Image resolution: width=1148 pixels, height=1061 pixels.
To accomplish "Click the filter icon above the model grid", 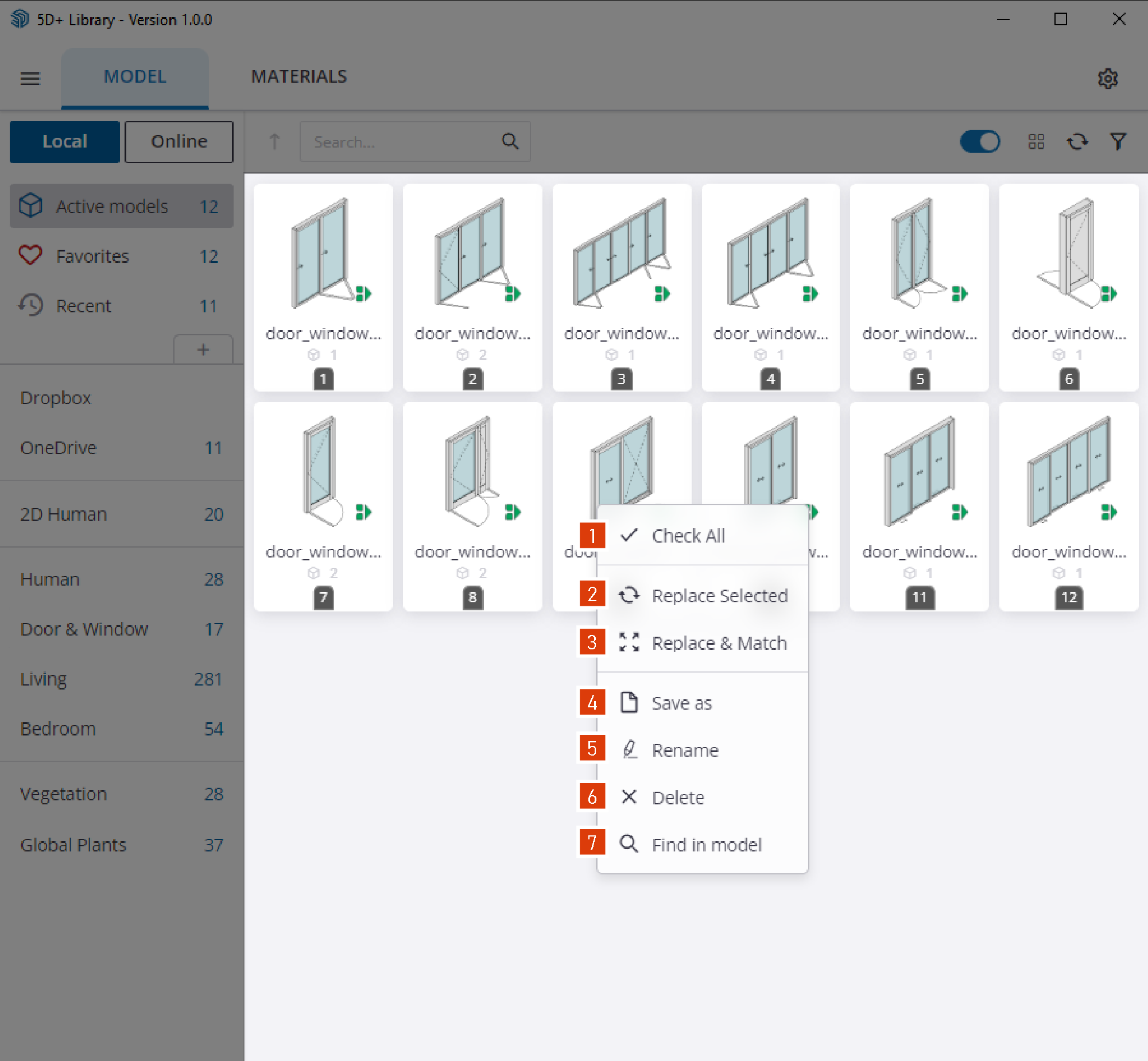I will 1118,142.
